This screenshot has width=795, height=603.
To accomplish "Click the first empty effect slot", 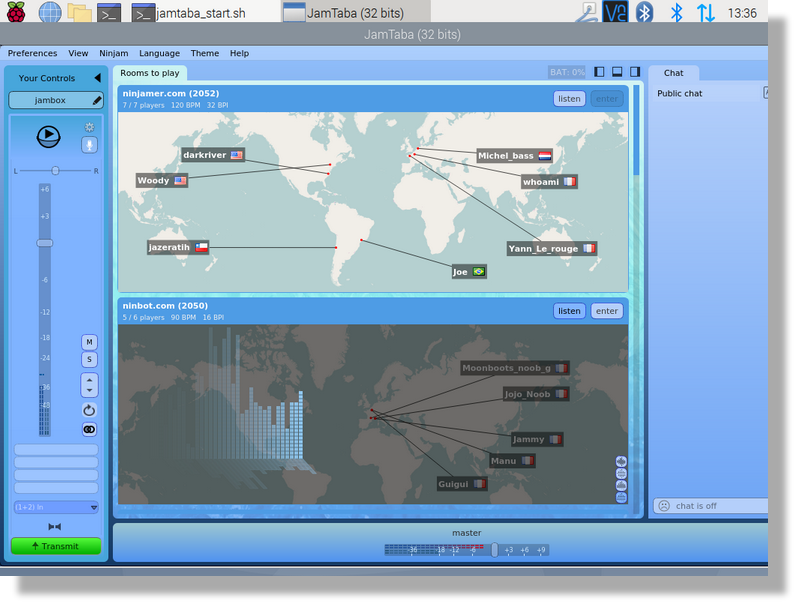I will tap(56, 449).
